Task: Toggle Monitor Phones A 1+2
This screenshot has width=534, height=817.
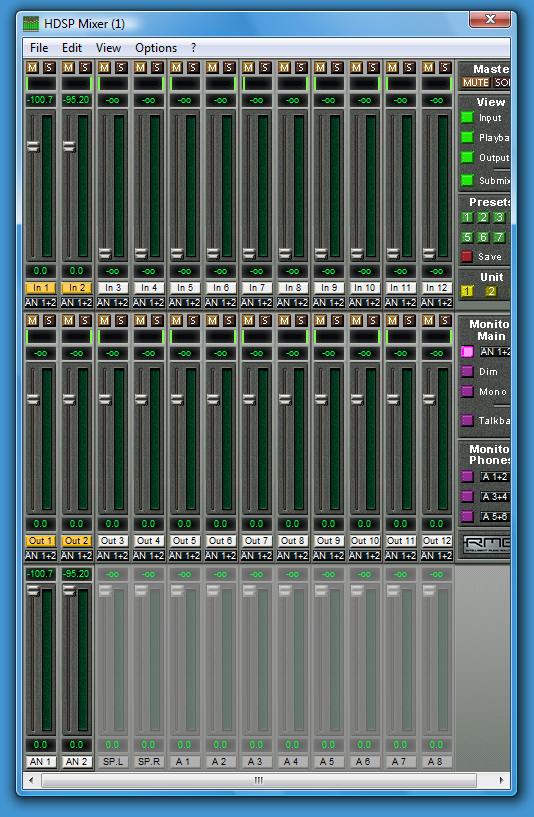Action: pyautogui.click(x=467, y=476)
